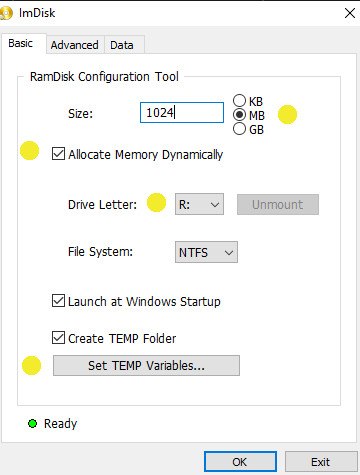Focus the Size field showing 1024
Image resolution: width=360 pixels, height=475 pixels.
182,113
